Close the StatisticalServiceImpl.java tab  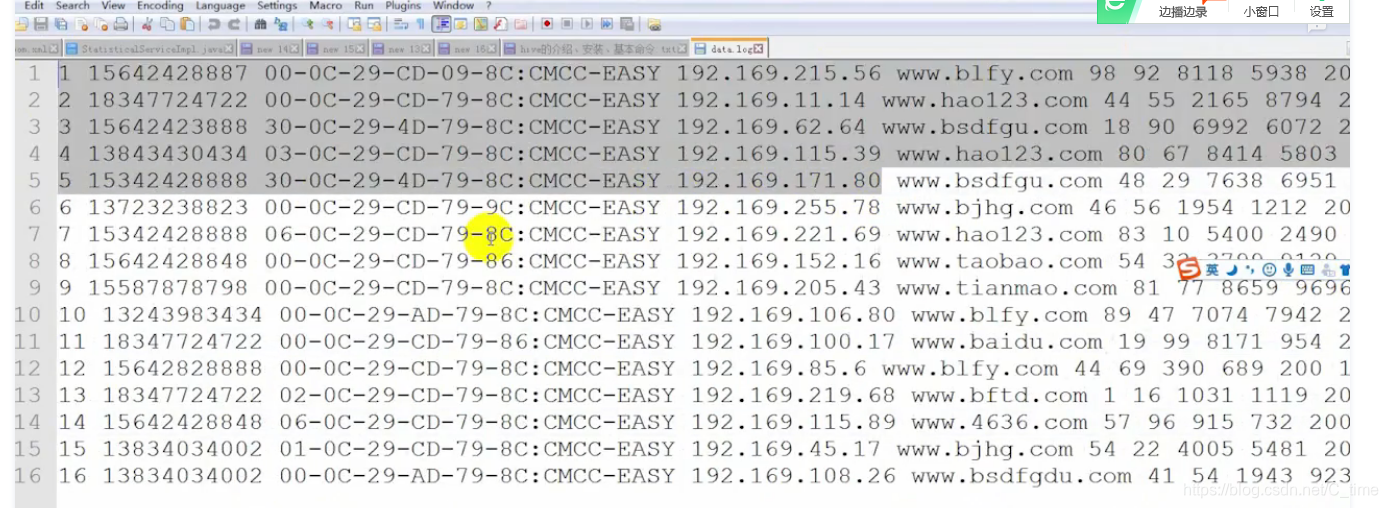click(x=229, y=48)
